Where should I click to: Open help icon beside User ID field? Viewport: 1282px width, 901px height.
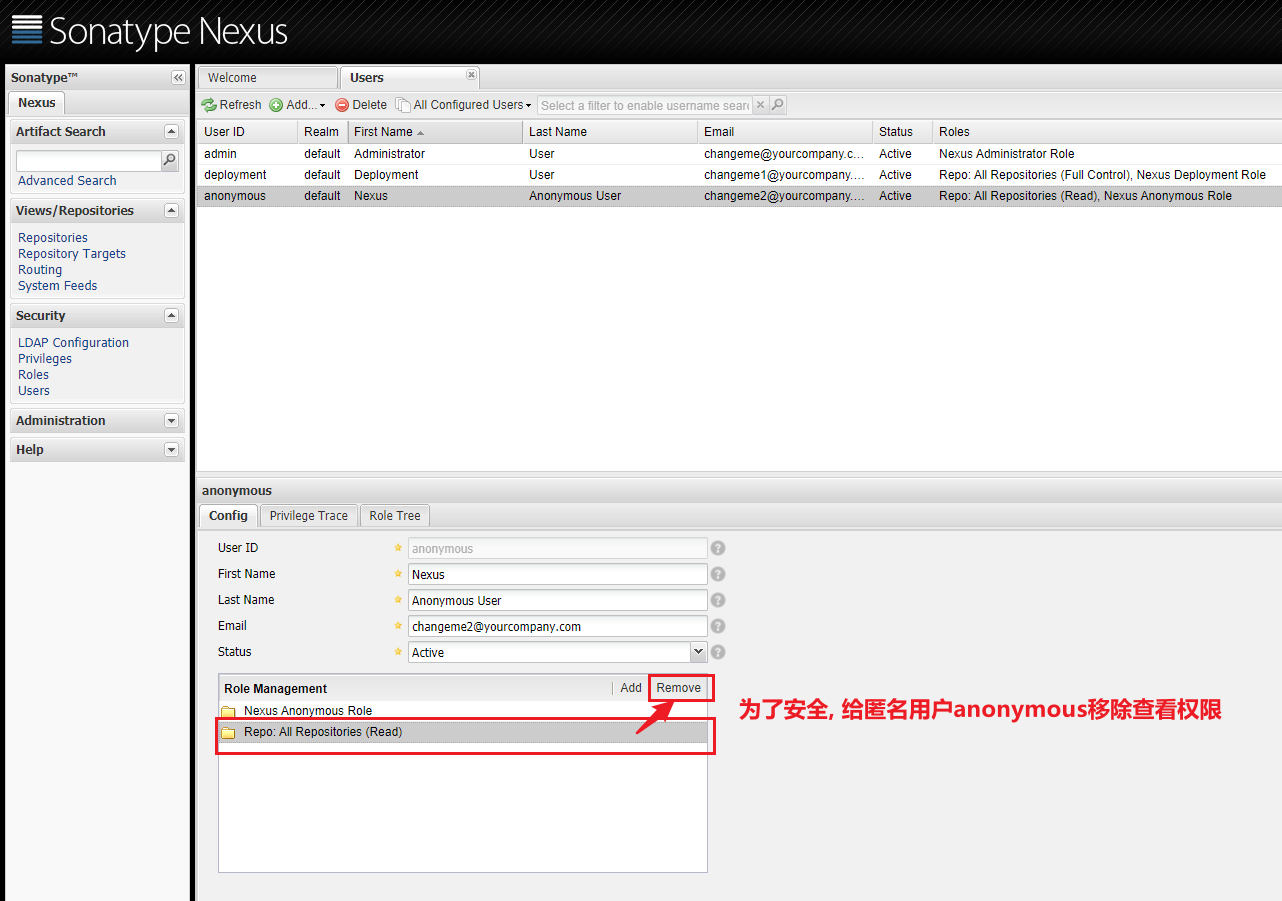coord(717,548)
